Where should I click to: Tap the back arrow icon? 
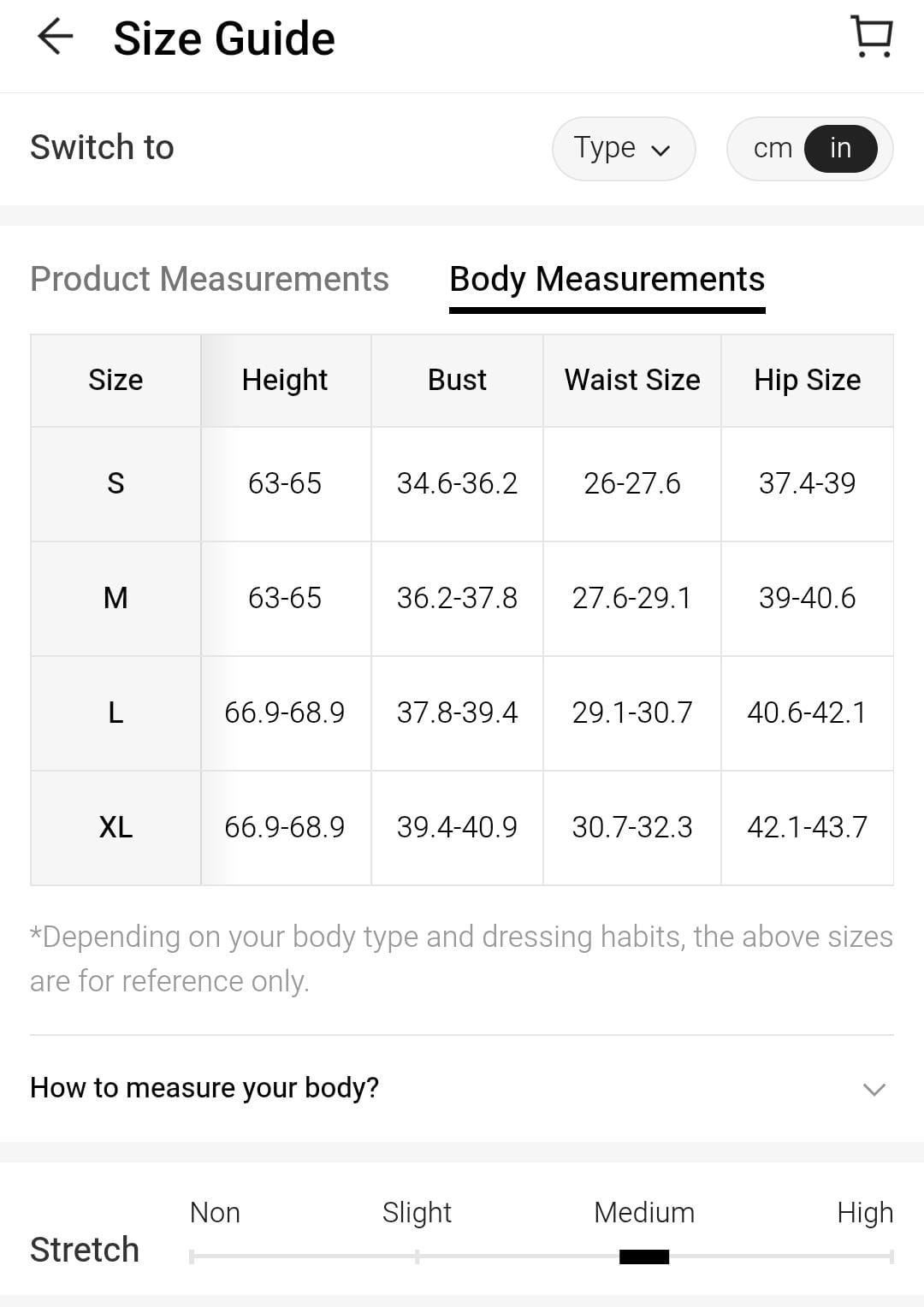pos(56,38)
